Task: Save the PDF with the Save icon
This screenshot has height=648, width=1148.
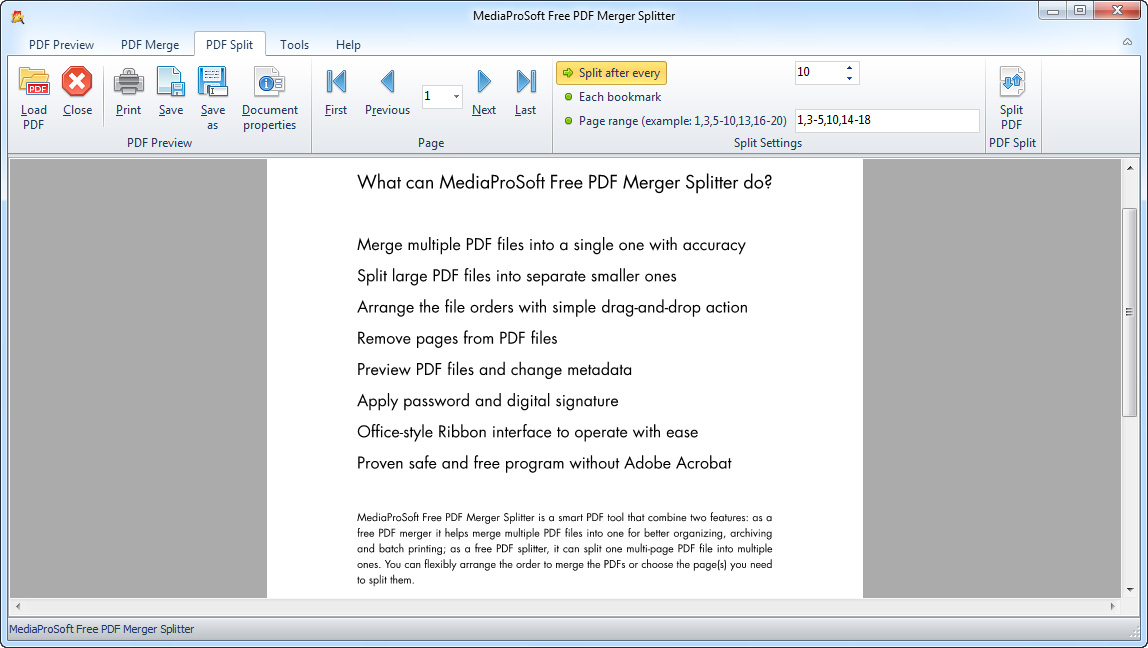Action: coord(171,81)
